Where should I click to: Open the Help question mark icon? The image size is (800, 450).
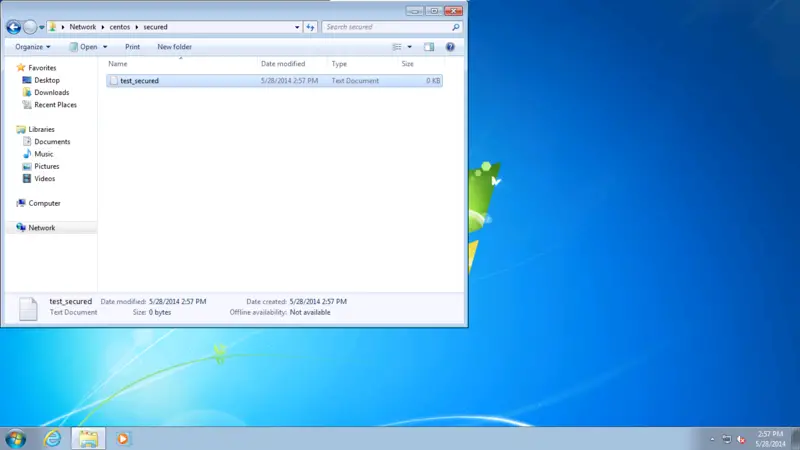click(450, 47)
